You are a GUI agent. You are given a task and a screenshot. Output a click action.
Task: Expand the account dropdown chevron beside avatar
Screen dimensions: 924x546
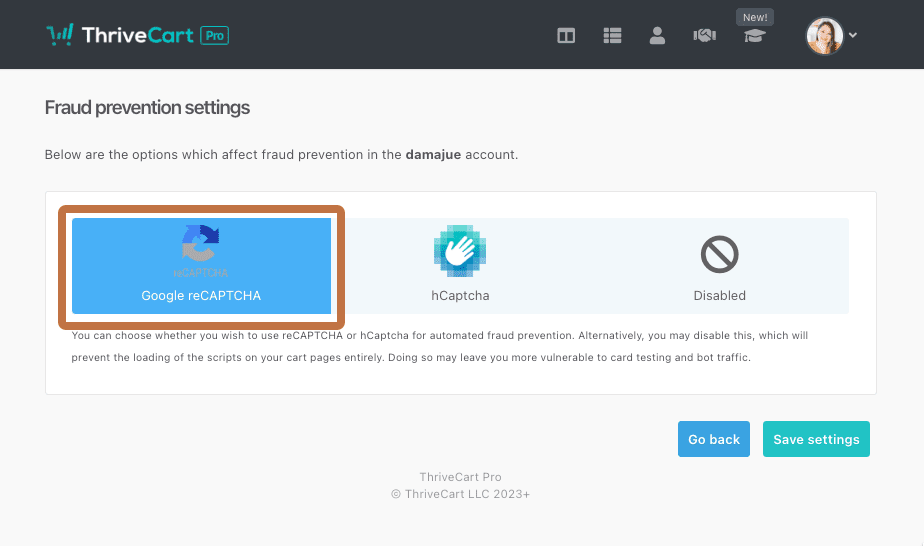[x=853, y=35]
